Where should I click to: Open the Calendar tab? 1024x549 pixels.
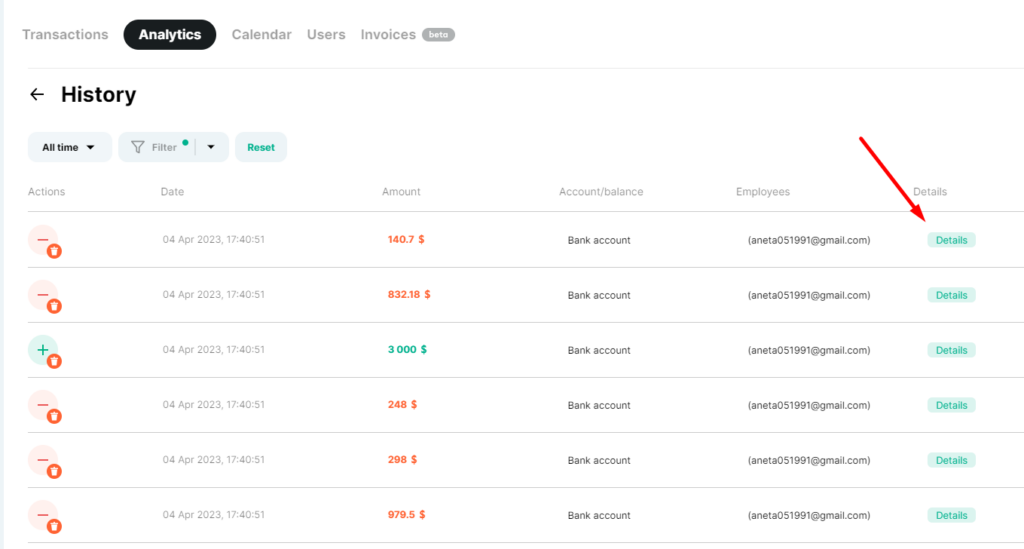point(261,35)
